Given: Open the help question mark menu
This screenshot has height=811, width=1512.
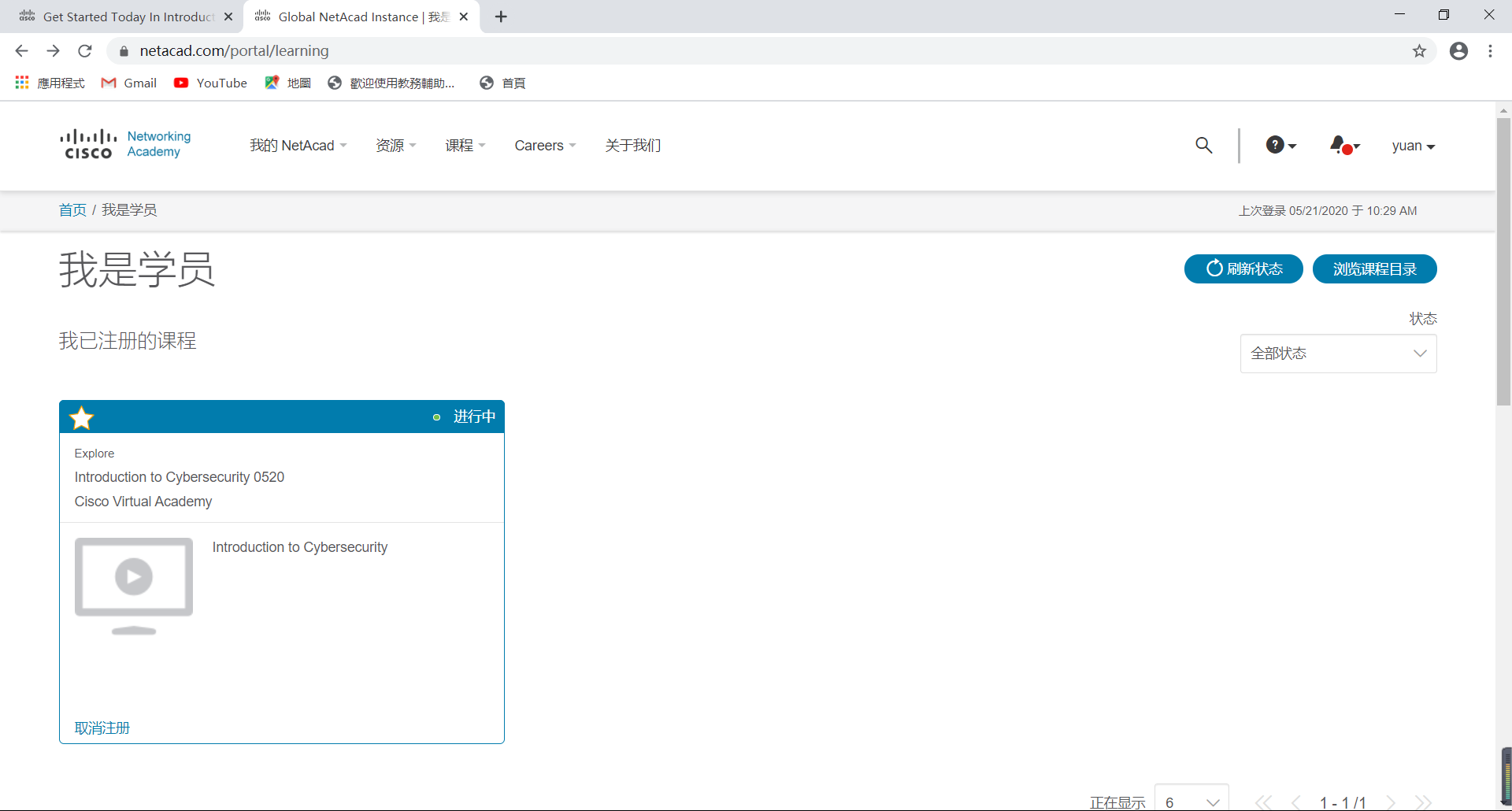Looking at the screenshot, I should tap(1280, 146).
